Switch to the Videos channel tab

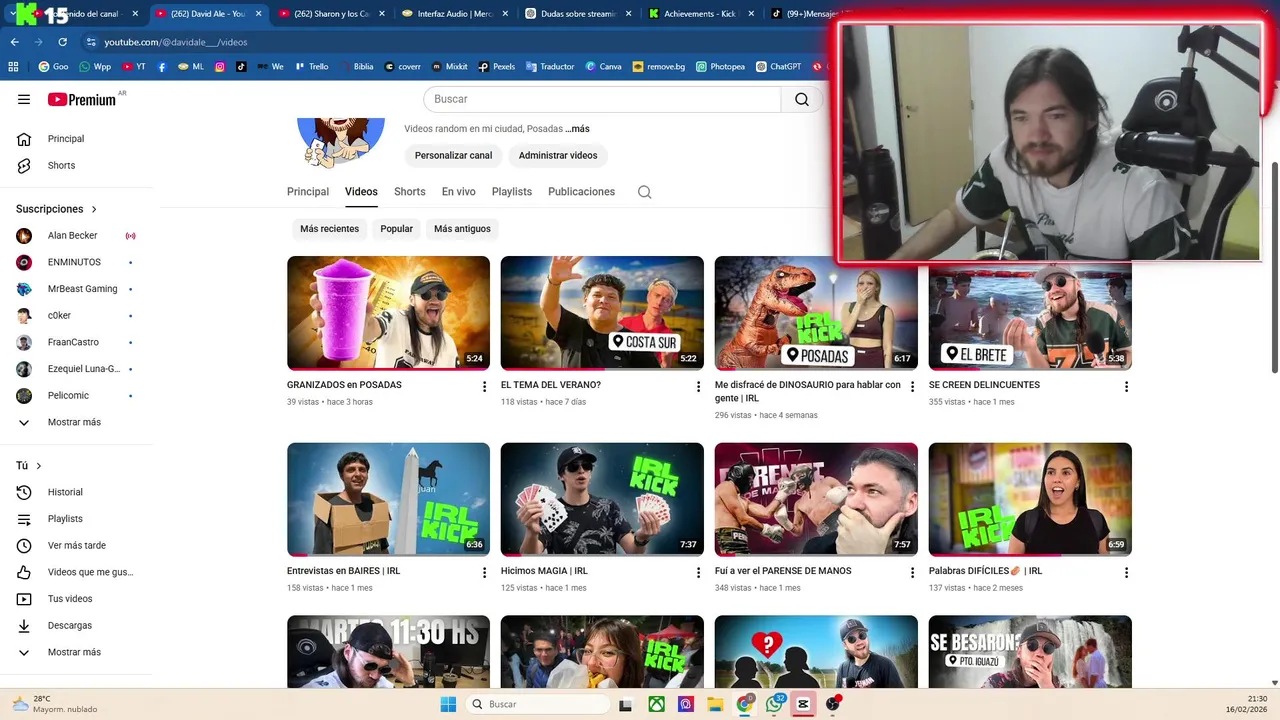(x=361, y=192)
